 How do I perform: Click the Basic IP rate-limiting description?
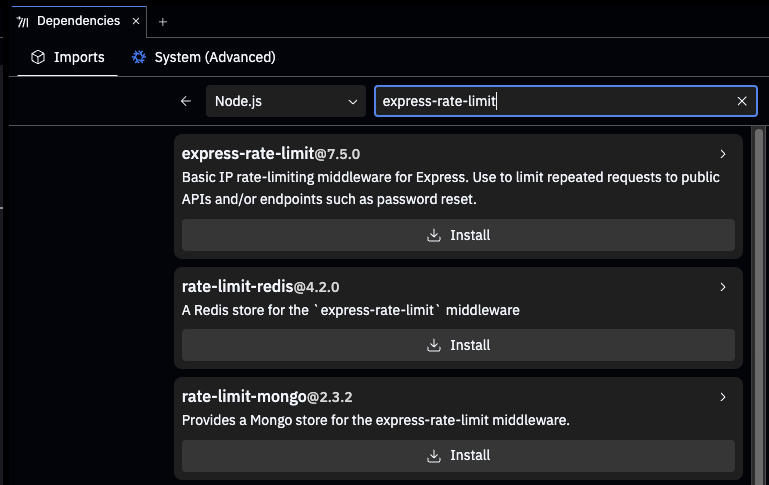[x=451, y=188]
